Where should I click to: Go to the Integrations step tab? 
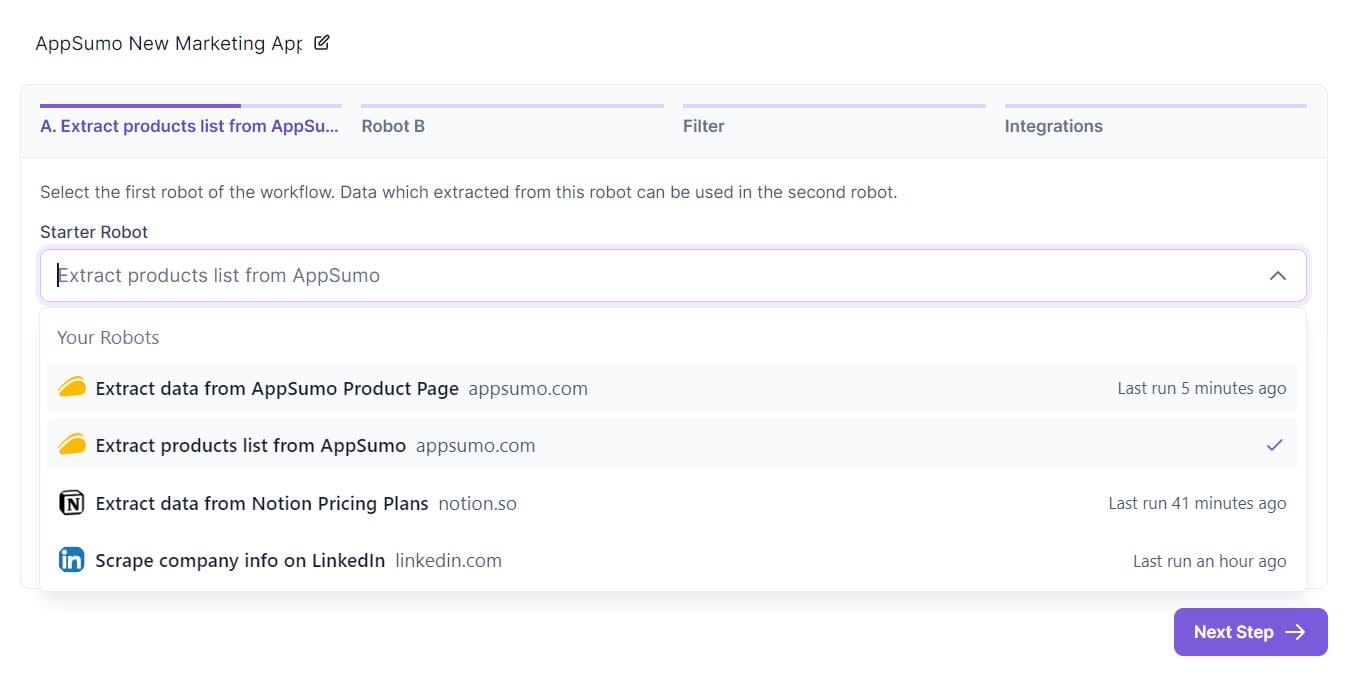1054,126
